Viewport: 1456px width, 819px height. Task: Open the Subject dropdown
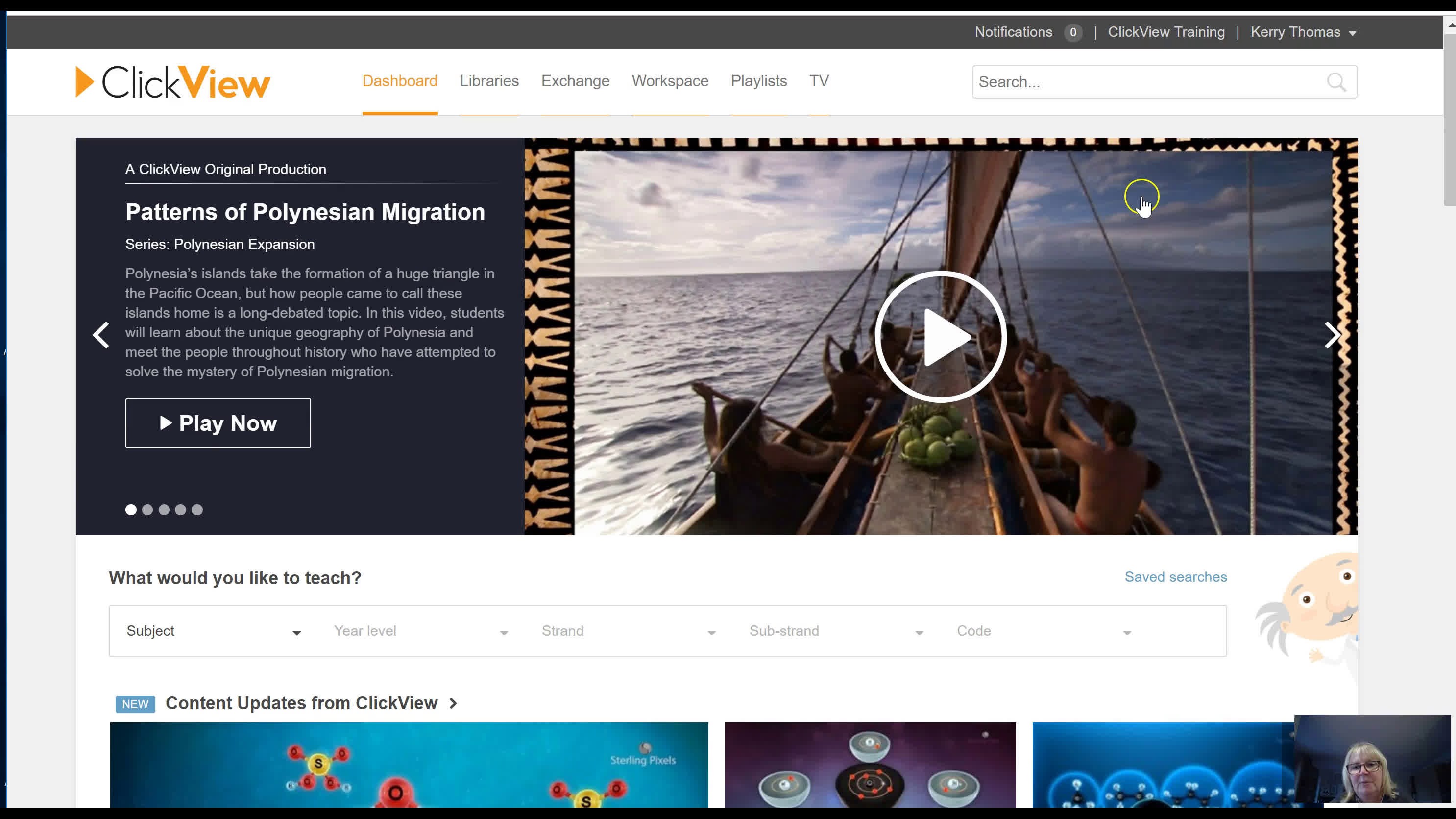[x=214, y=631]
